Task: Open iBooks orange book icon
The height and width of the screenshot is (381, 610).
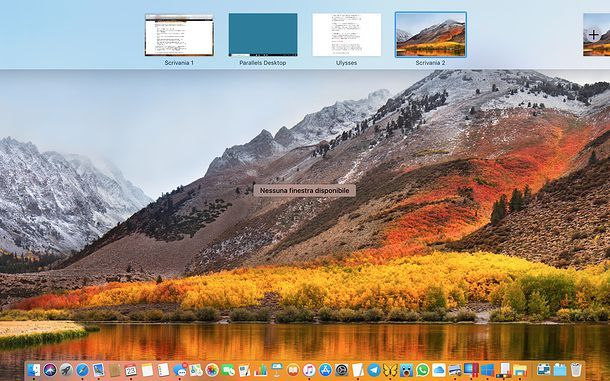Action: pyautogui.click(x=293, y=370)
